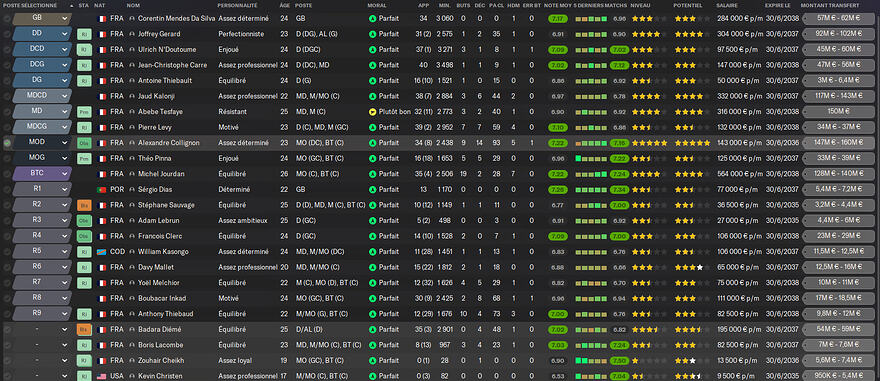The width and height of the screenshot is (880, 381).
Task: Click the yellow morale icon for Abebe Tesfaye
Action: pos(372,112)
